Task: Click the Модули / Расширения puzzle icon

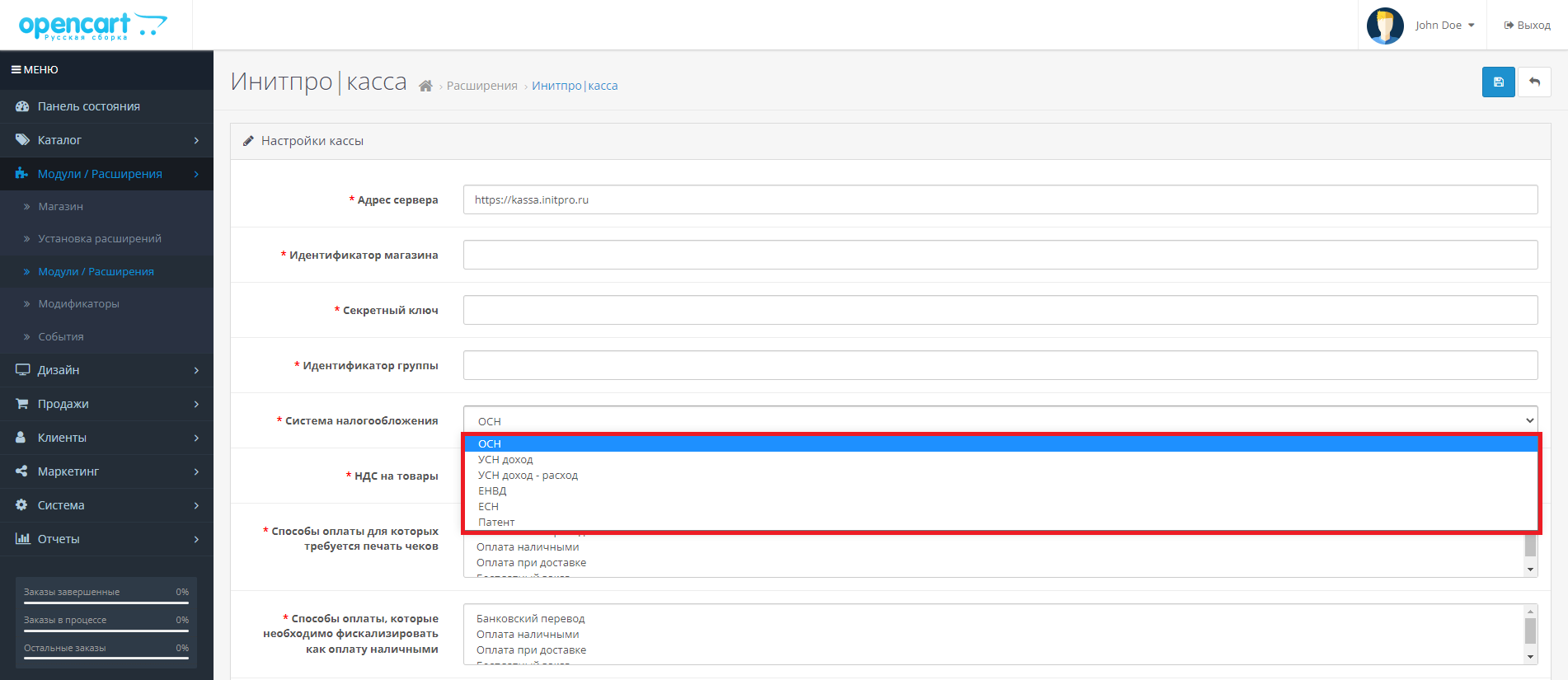Action: click(x=22, y=174)
